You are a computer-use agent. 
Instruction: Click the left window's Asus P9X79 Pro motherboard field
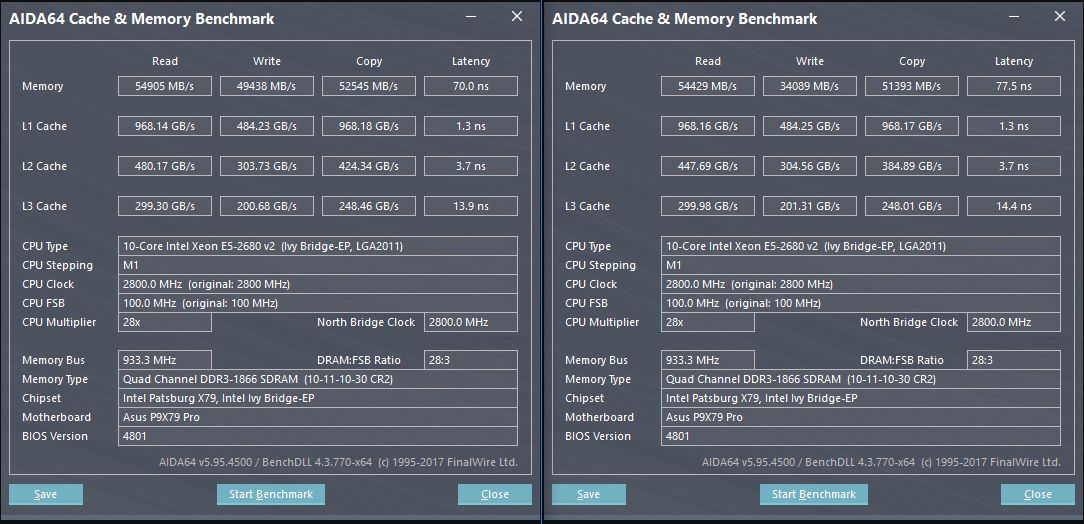tap(318, 417)
